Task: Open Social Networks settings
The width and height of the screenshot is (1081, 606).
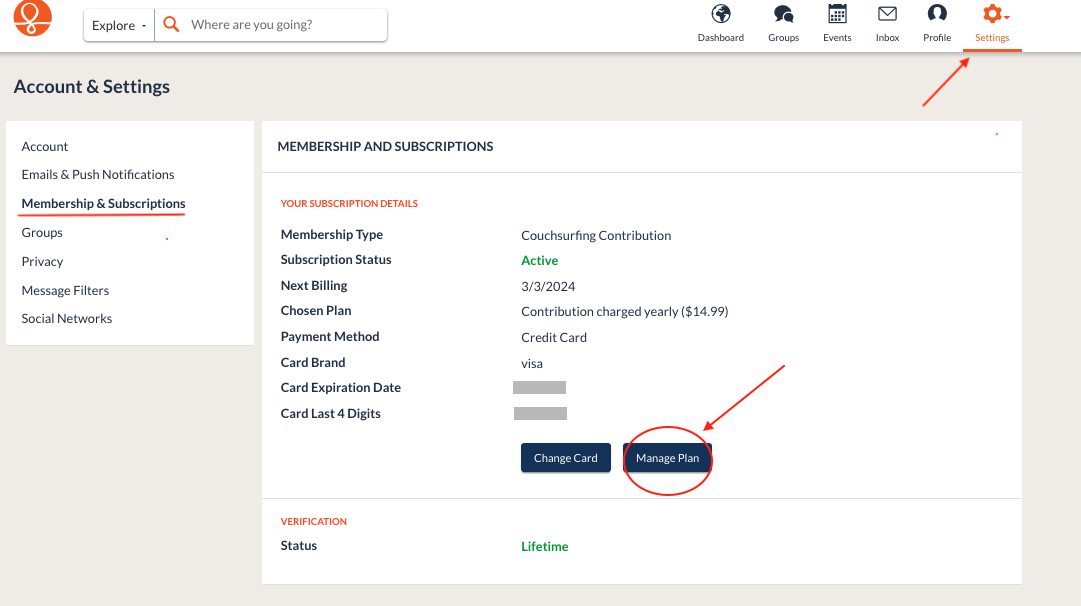Action: tap(67, 319)
